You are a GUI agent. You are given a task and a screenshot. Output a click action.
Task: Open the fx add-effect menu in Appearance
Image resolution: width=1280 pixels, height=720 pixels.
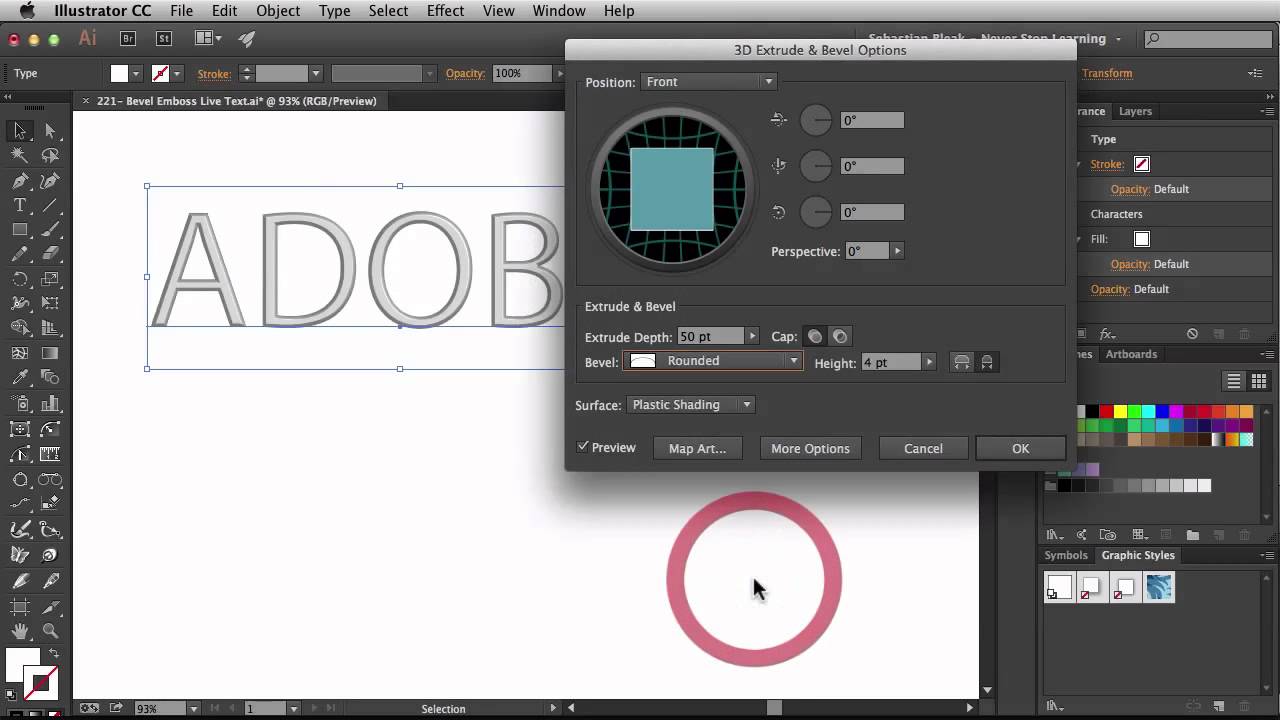click(x=1107, y=334)
